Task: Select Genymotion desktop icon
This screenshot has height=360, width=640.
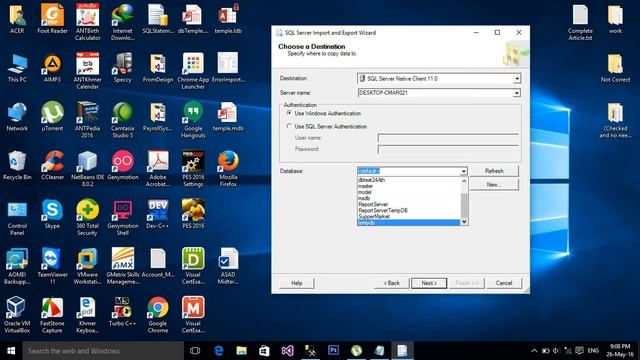Action: point(123,165)
